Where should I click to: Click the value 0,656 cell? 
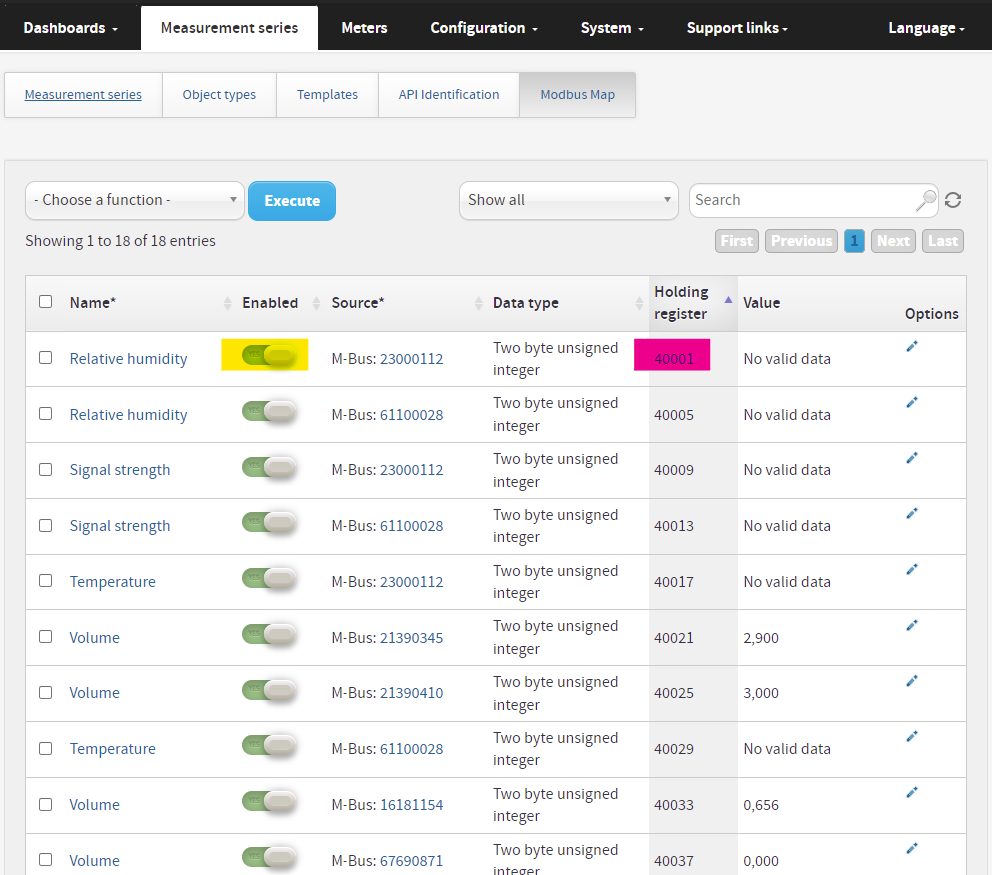click(761, 805)
